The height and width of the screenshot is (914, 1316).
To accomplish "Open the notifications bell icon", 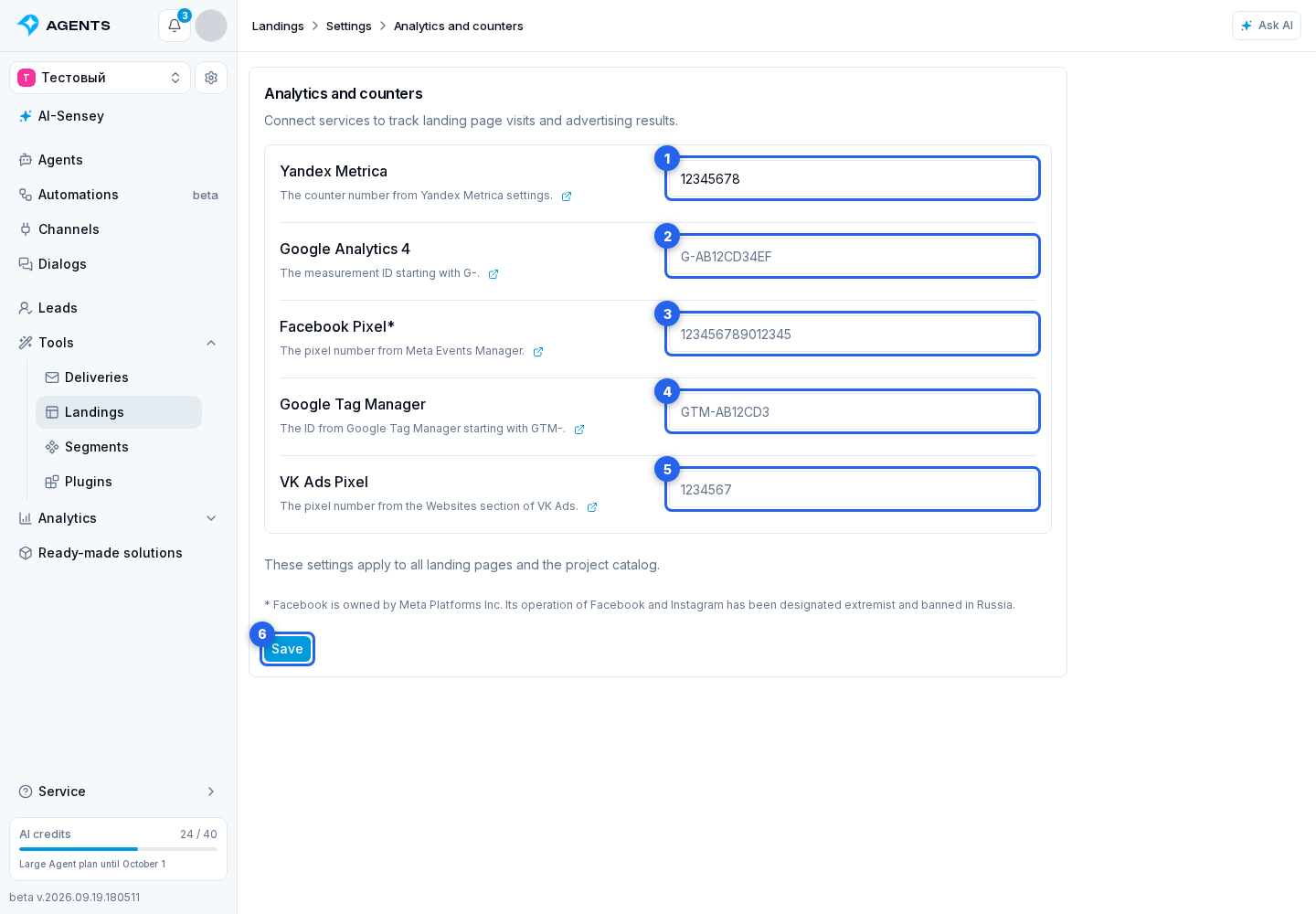I will [175, 26].
